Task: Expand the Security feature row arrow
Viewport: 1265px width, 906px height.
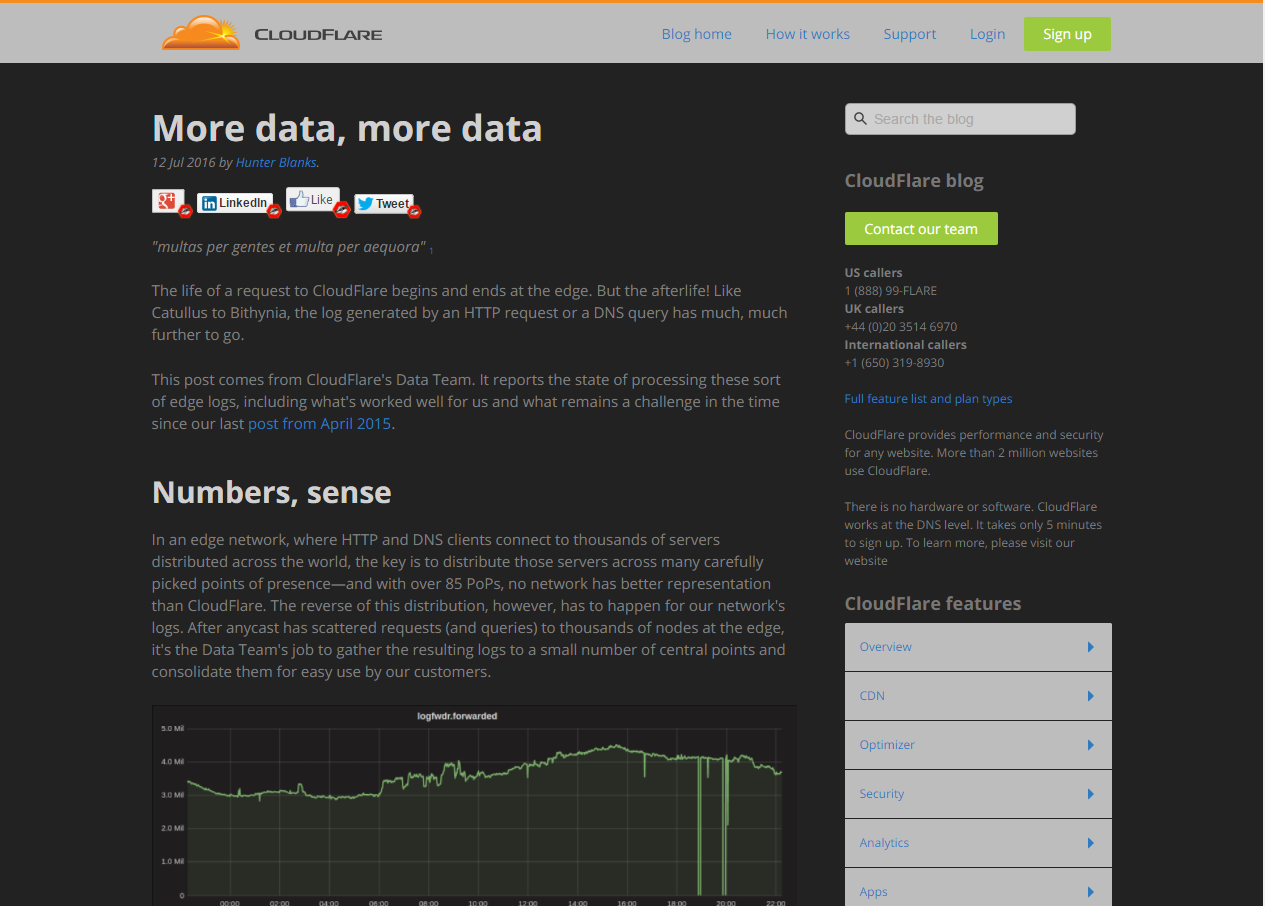Action: click(x=1091, y=794)
